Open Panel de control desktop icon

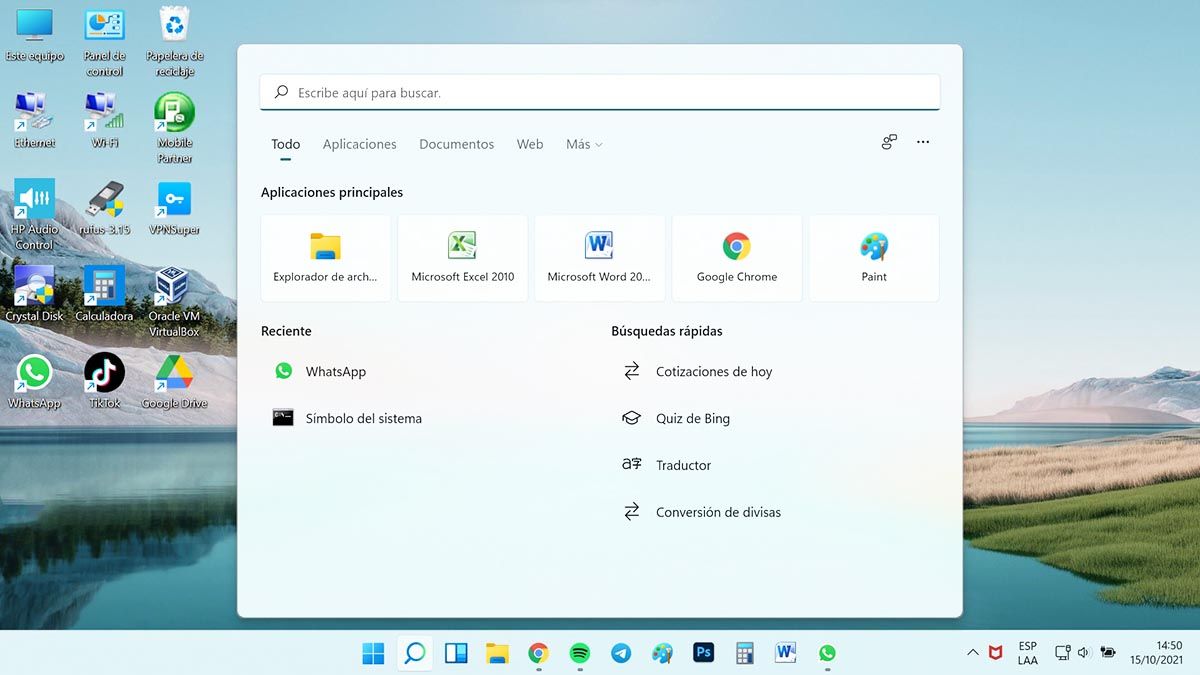(104, 42)
